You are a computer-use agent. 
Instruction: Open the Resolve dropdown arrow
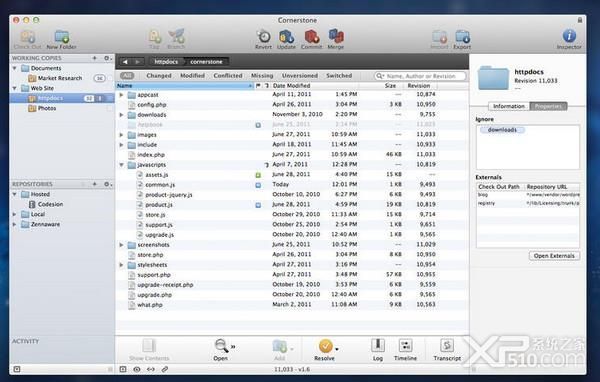pos(337,349)
